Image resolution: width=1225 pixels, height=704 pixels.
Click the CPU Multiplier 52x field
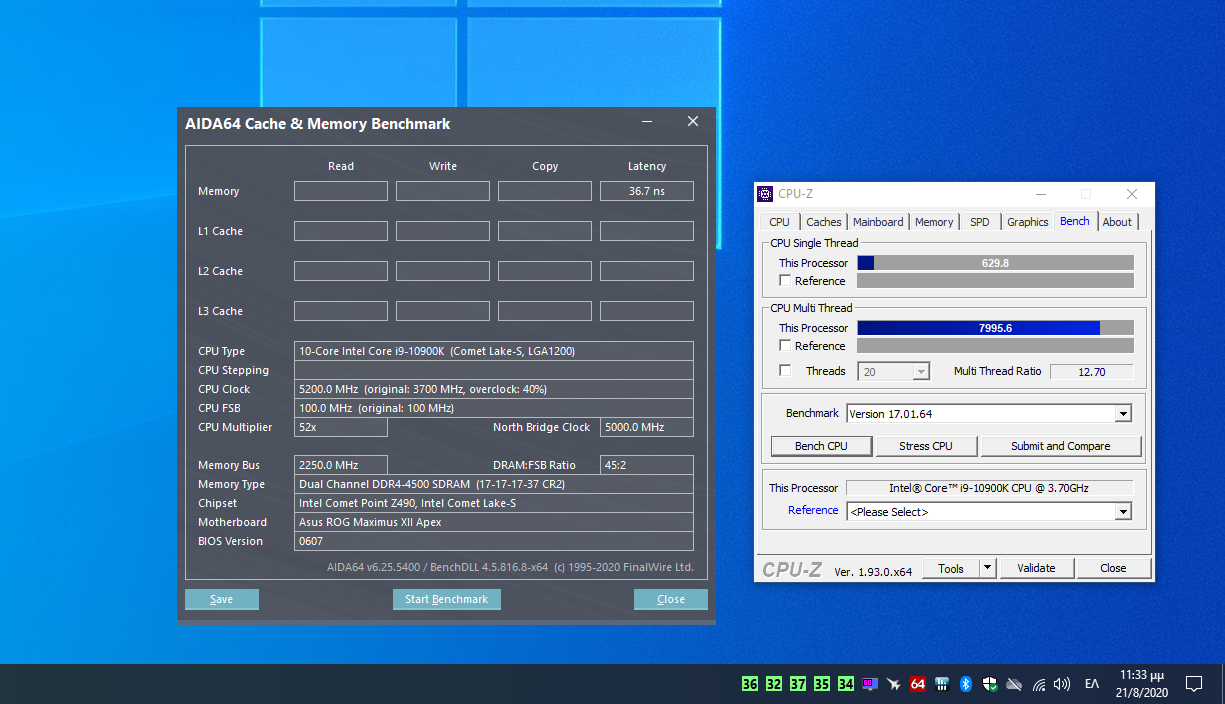tap(341, 427)
